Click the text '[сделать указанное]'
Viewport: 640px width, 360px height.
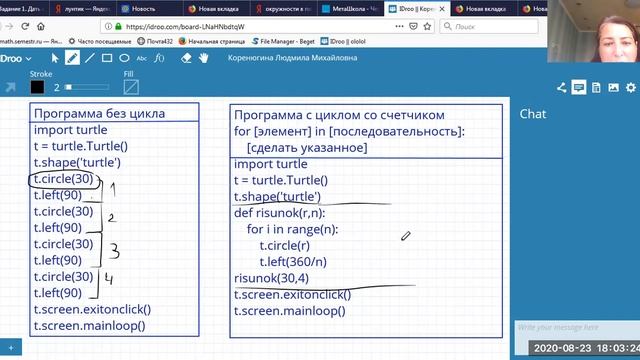(307, 148)
